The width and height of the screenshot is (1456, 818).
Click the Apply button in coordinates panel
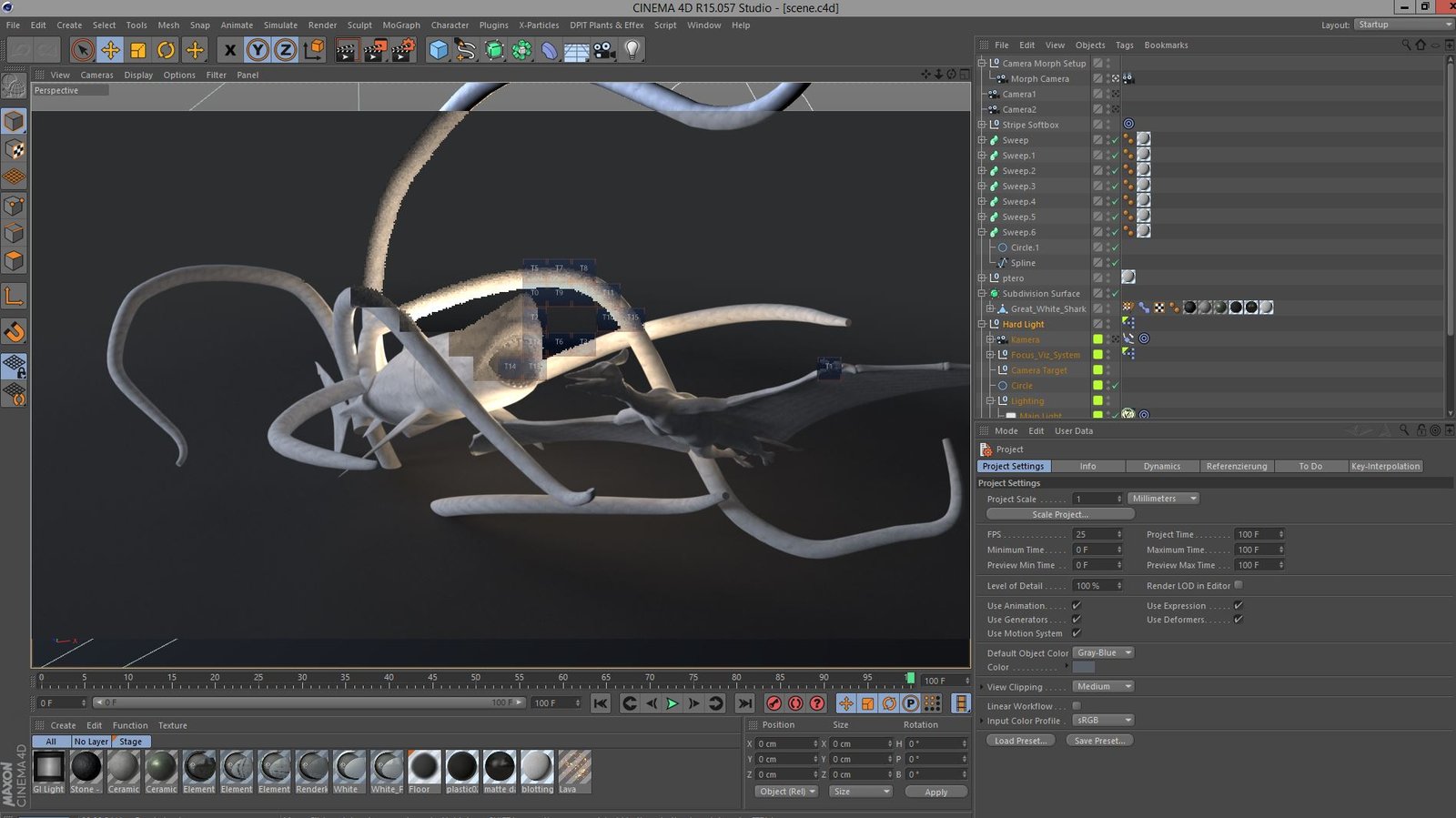coord(935,792)
